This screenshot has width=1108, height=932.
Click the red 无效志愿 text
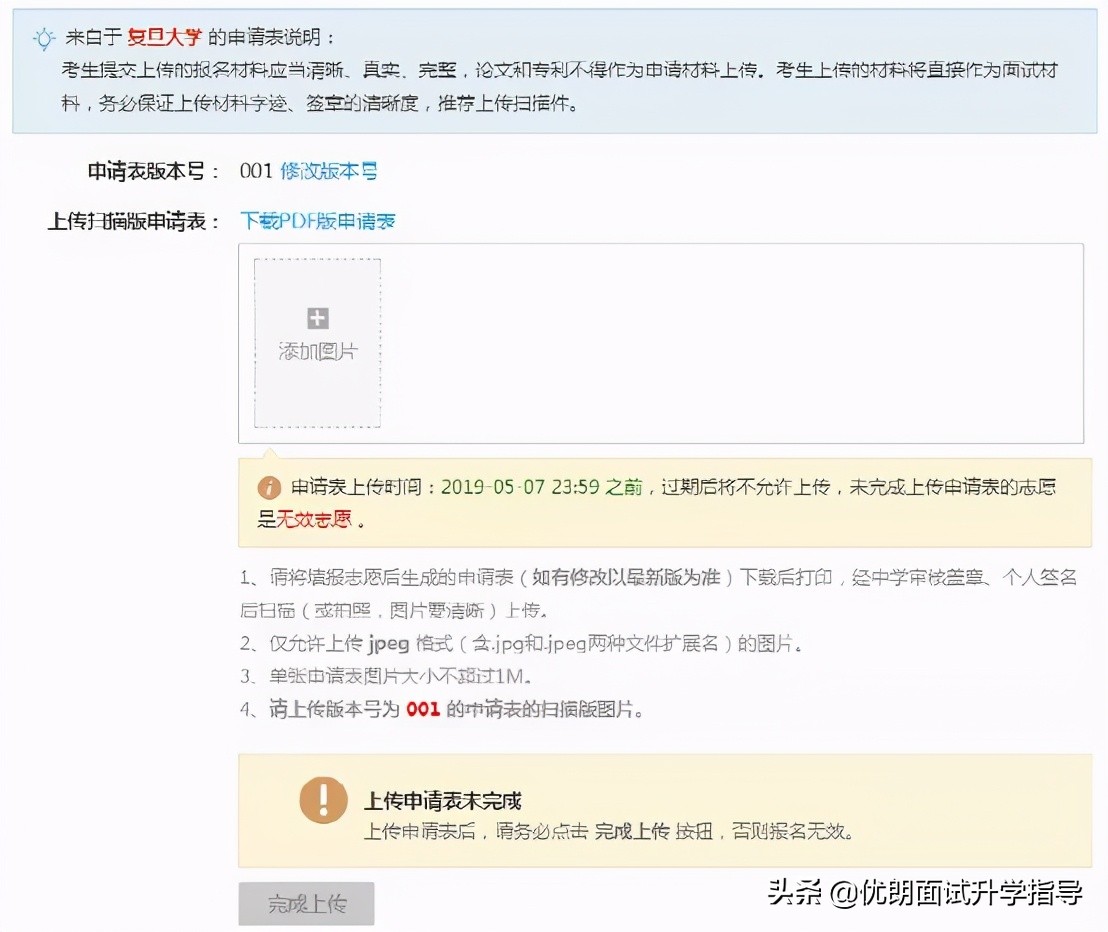click(x=314, y=520)
